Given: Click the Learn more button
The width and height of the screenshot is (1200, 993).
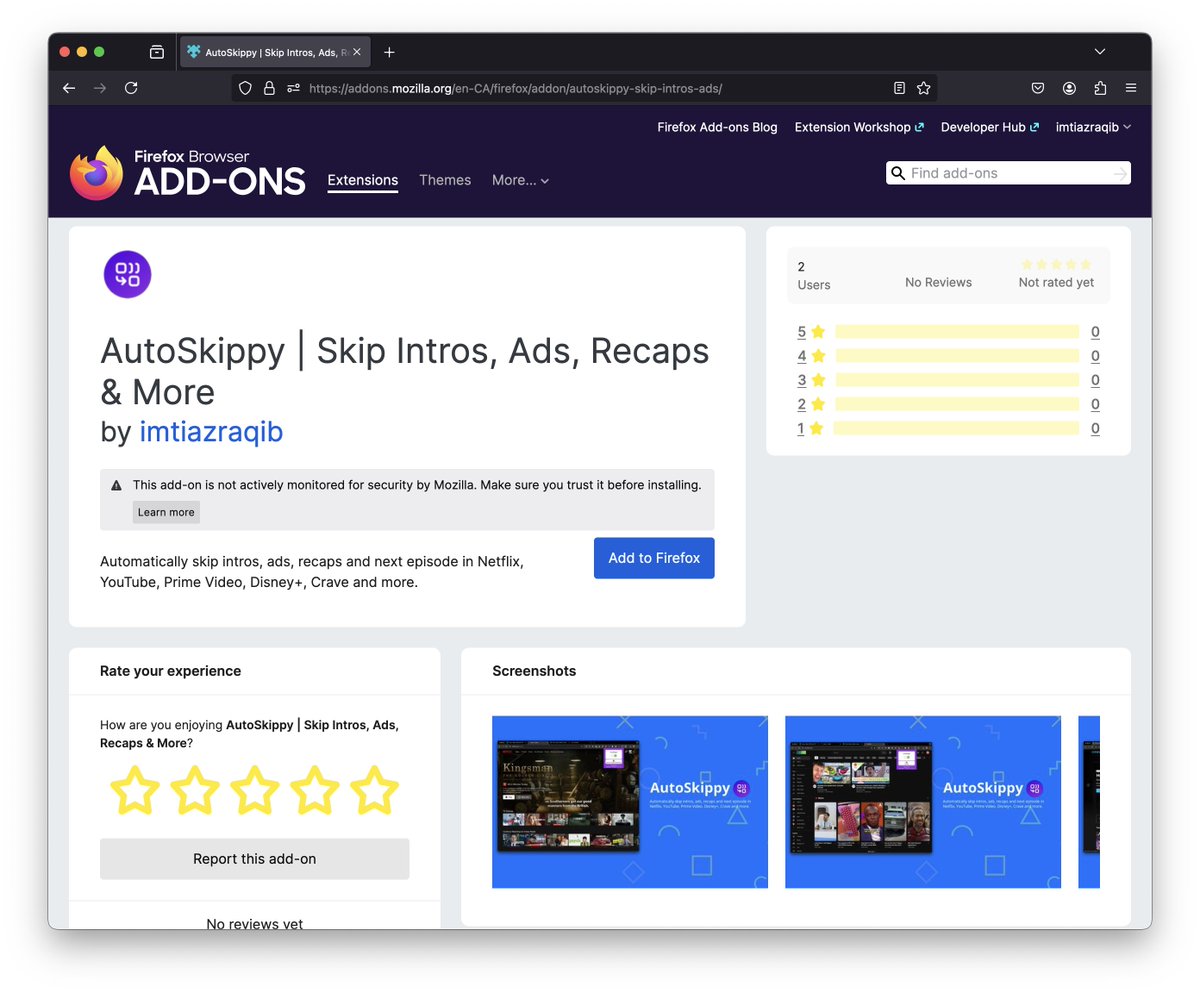Looking at the screenshot, I should click(x=166, y=512).
